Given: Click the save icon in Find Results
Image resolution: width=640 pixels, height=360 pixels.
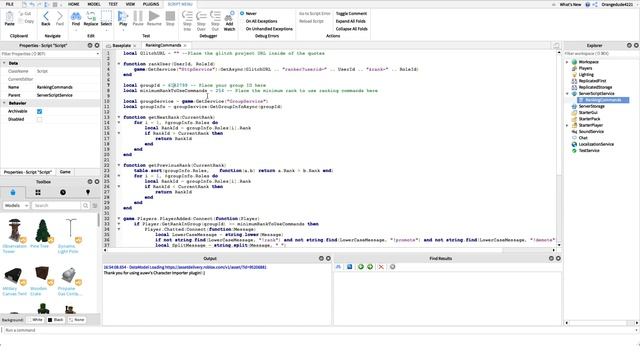Looking at the screenshot, I should click(349, 267).
